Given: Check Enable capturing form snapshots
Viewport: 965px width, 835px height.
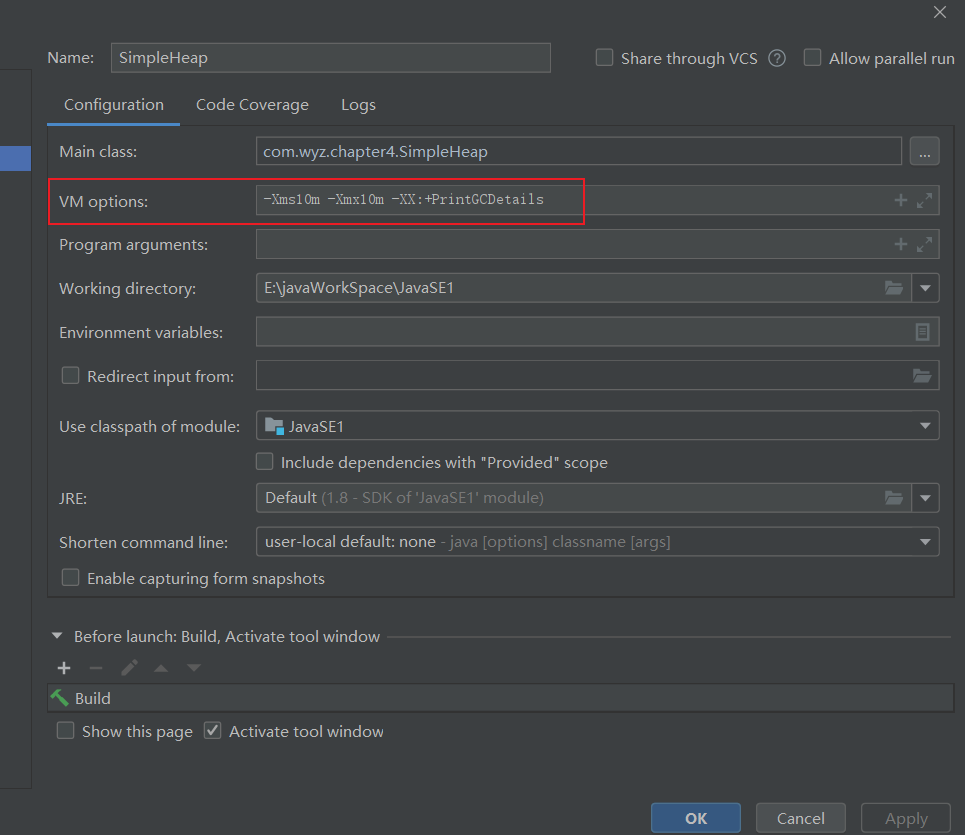Looking at the screenshot, I should [x=70, y=578].
